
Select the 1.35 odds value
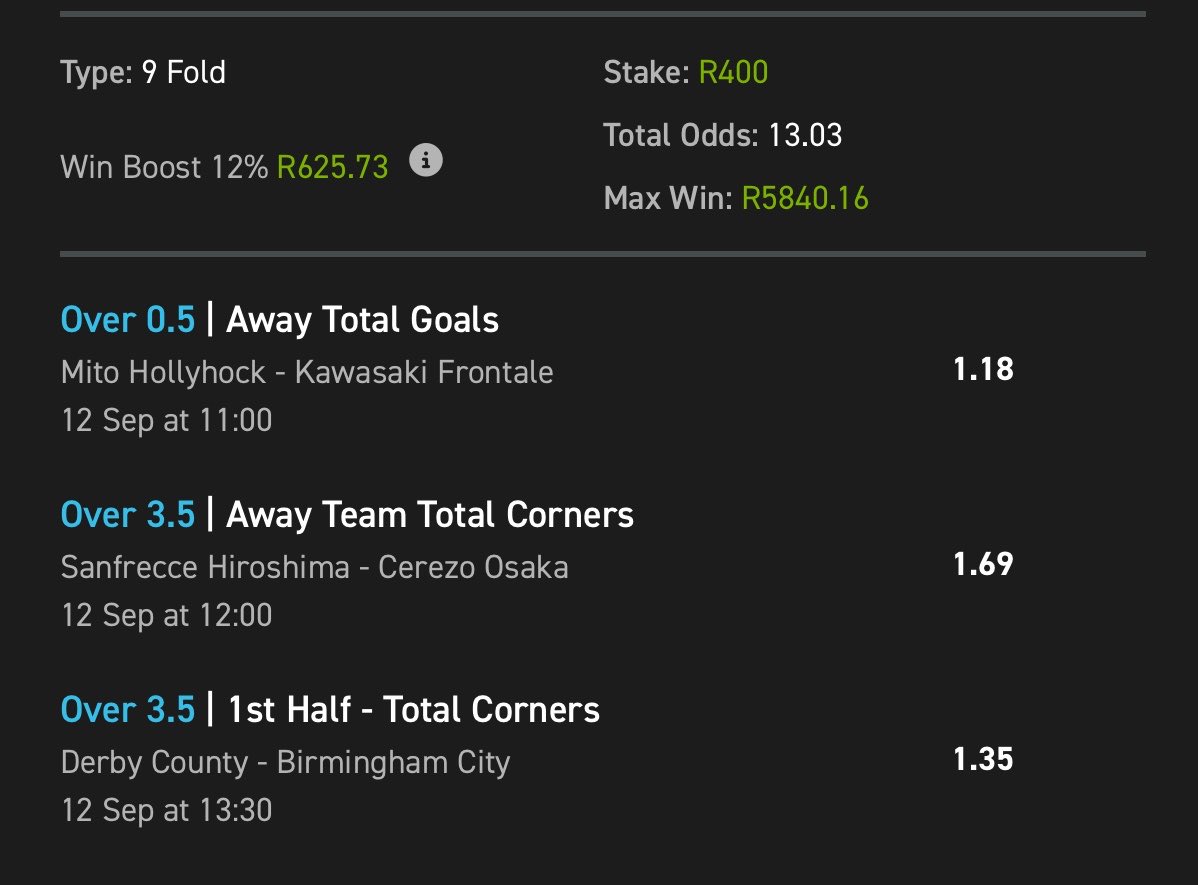983,759
